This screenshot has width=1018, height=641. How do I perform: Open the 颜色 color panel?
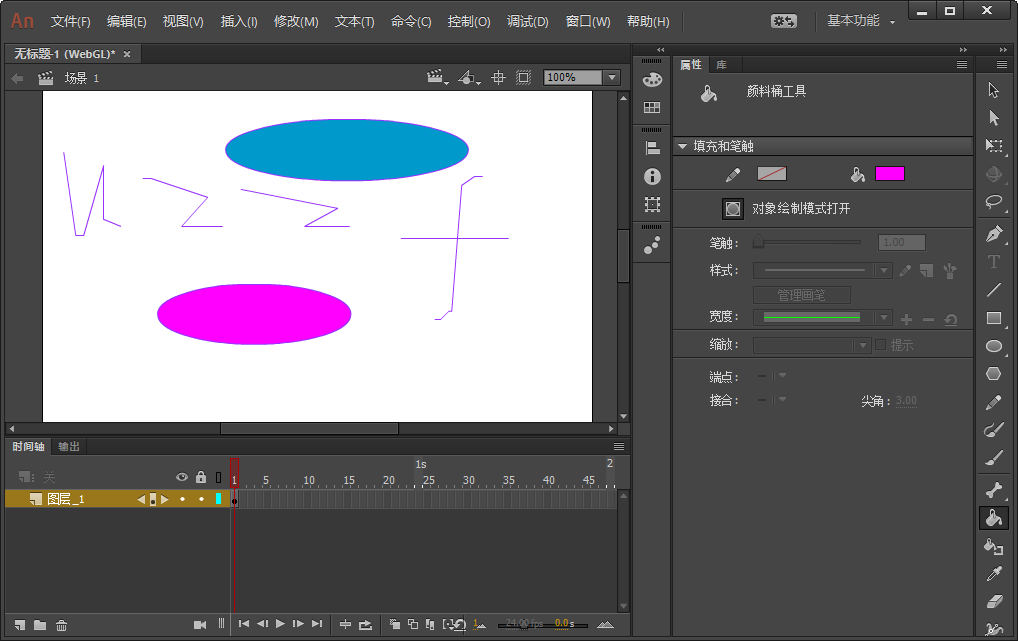(651, 78)
